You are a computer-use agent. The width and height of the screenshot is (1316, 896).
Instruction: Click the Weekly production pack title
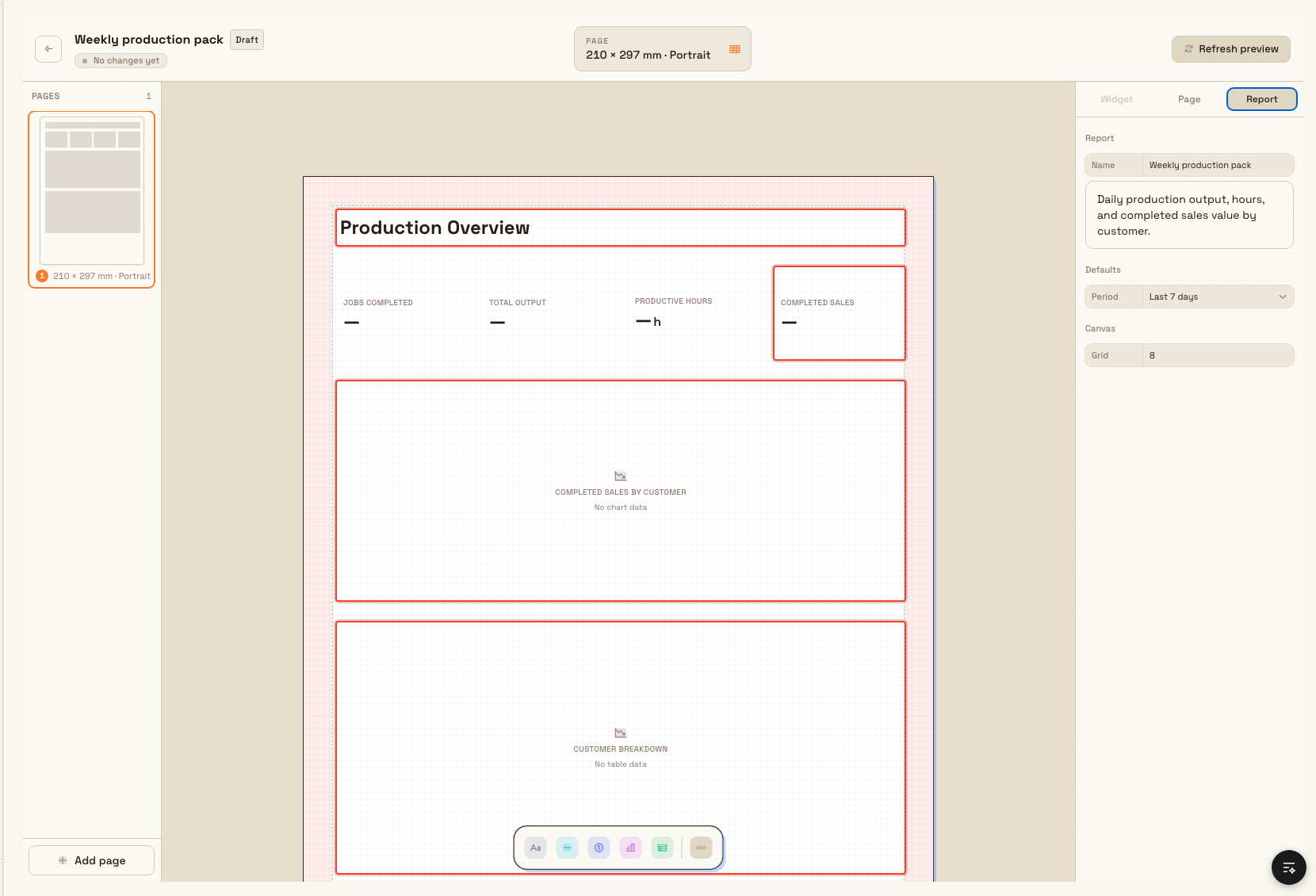point(149,40)
